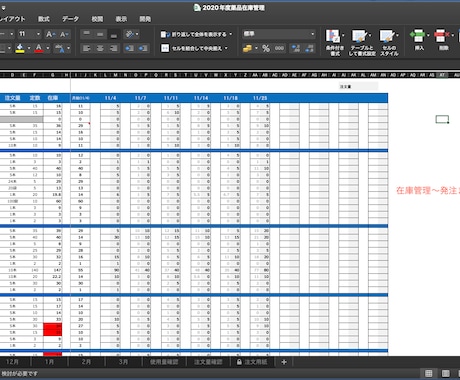Switch to the 注文量確認 sheet tab

208,362
